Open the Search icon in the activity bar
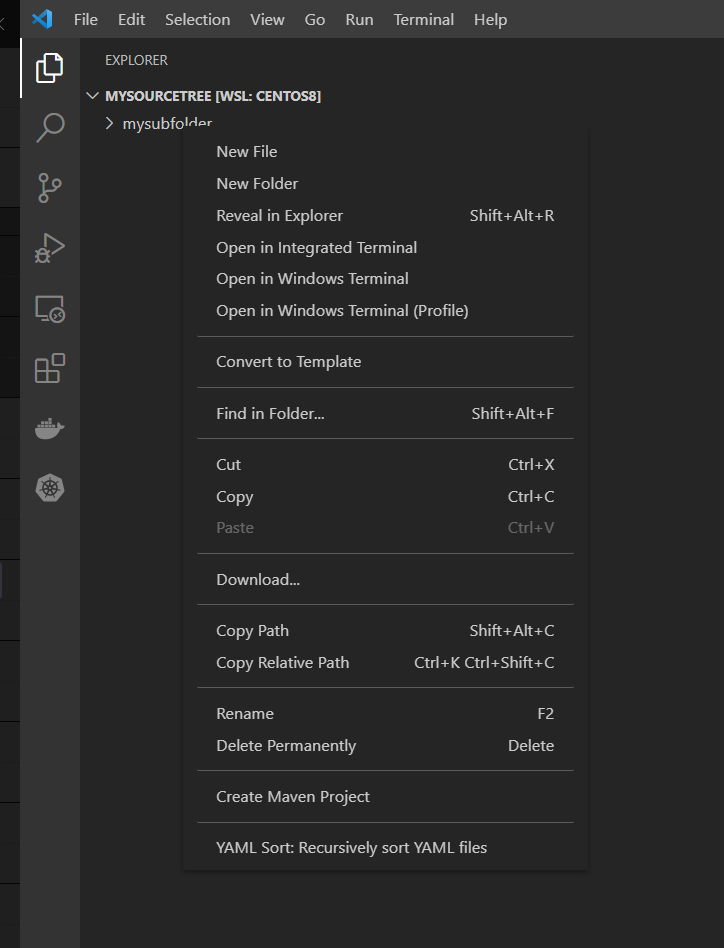 click(49, 127)
